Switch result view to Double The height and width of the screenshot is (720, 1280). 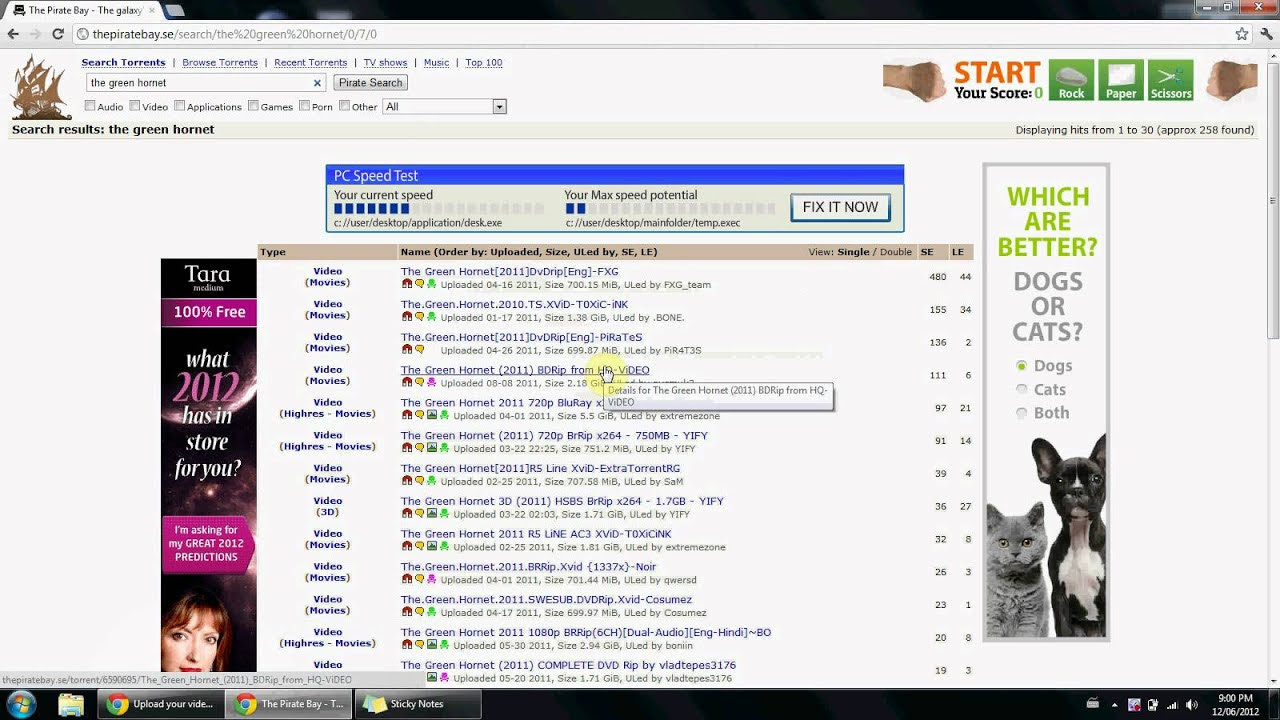click(896, 252)
